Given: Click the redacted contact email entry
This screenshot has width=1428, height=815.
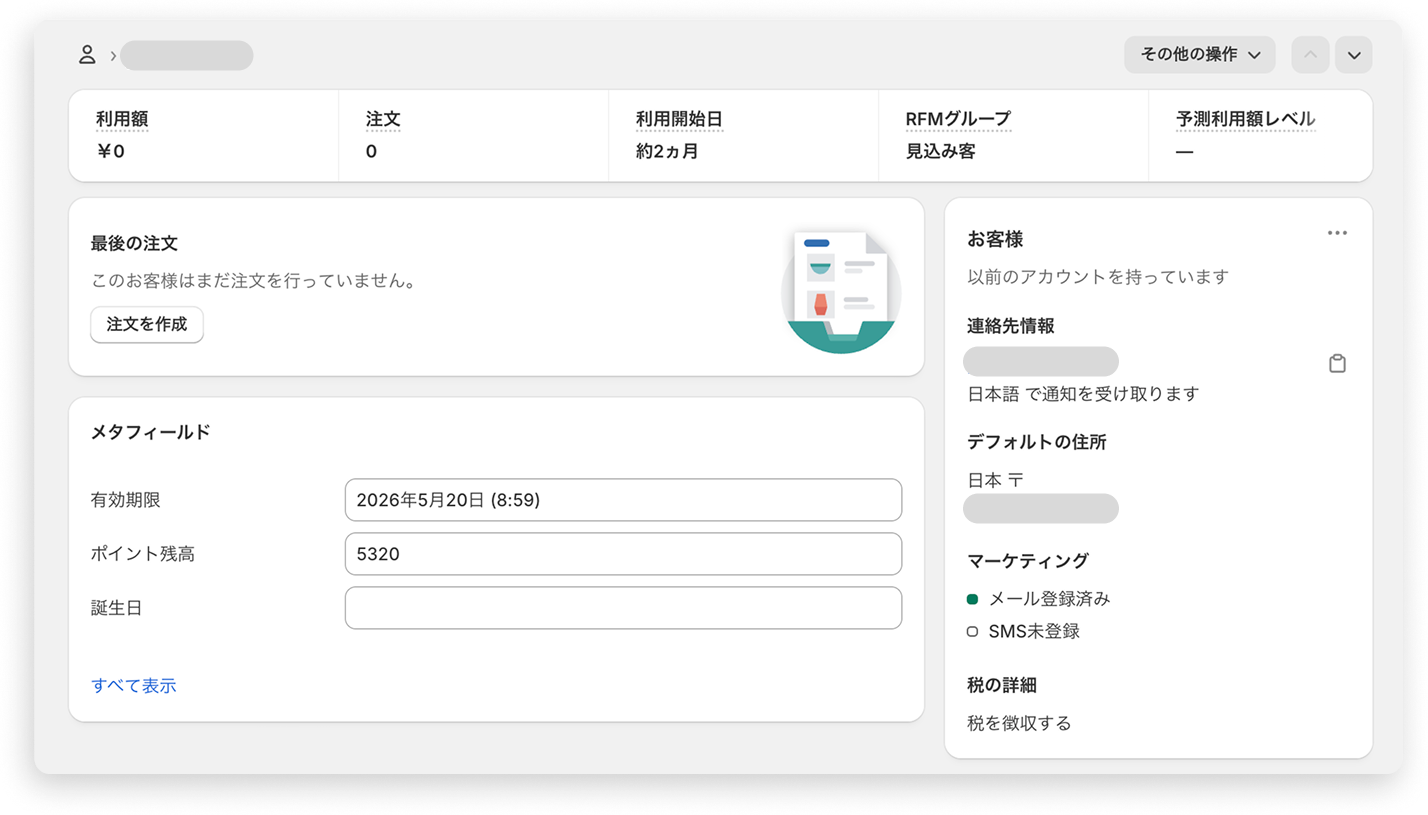Looking at the screenshot, I should point(1040,361).
